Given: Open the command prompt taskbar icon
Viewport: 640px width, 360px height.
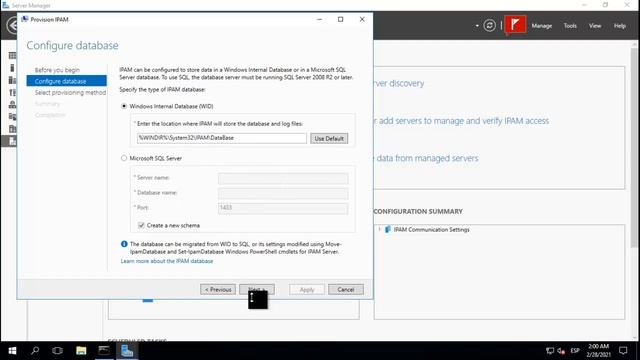Looking at the screenshot, I should click(104, 351).
